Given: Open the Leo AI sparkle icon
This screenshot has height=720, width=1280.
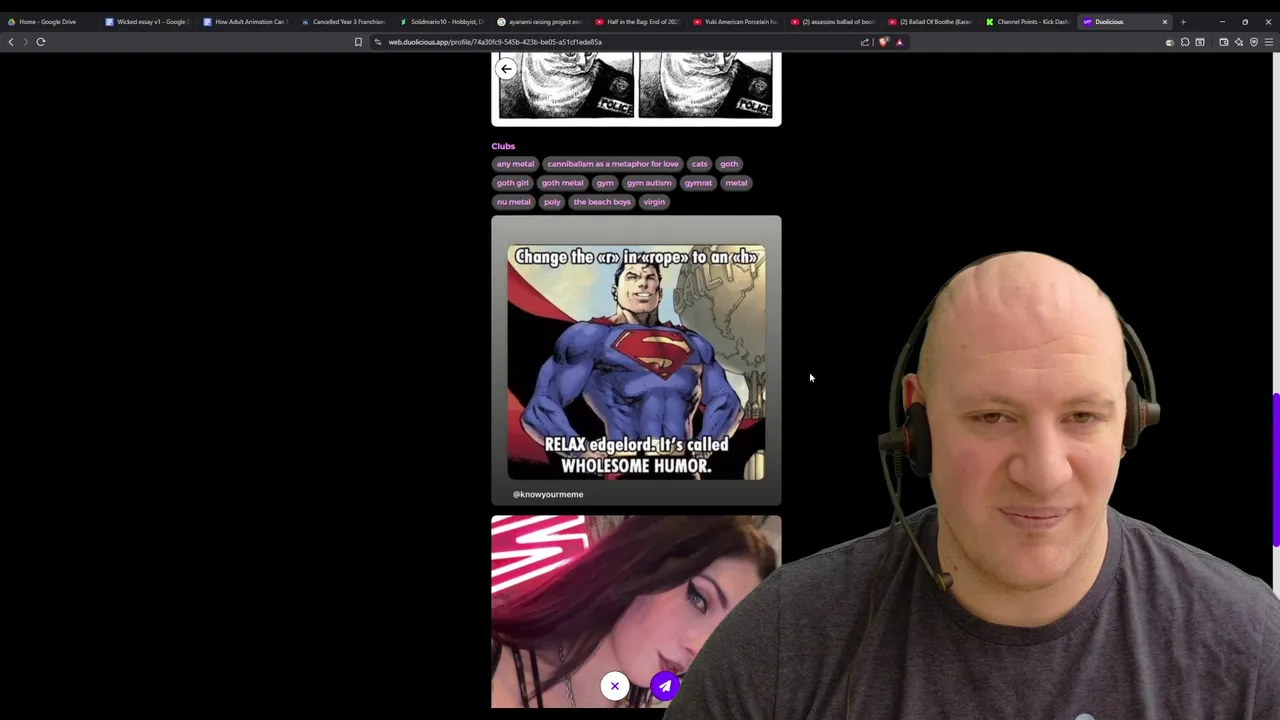Looking at the screenshot, I should click(1239, 42).
